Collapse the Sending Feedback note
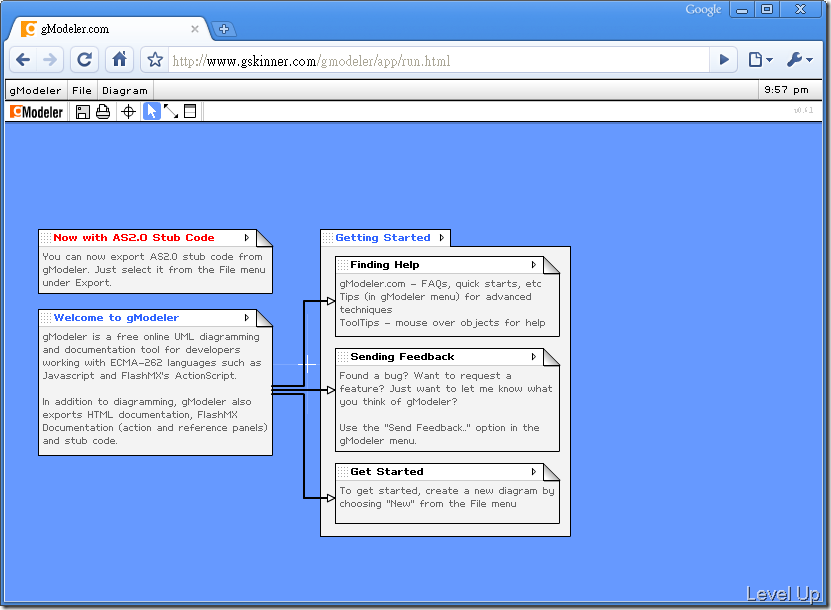Image resolution: width=831 pixels, height=610 pixels. 534,357
